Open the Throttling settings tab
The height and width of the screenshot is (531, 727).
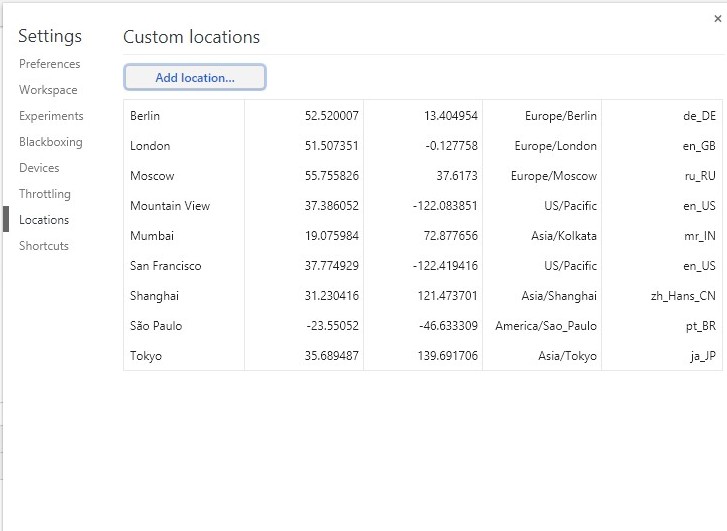(45, 194)
